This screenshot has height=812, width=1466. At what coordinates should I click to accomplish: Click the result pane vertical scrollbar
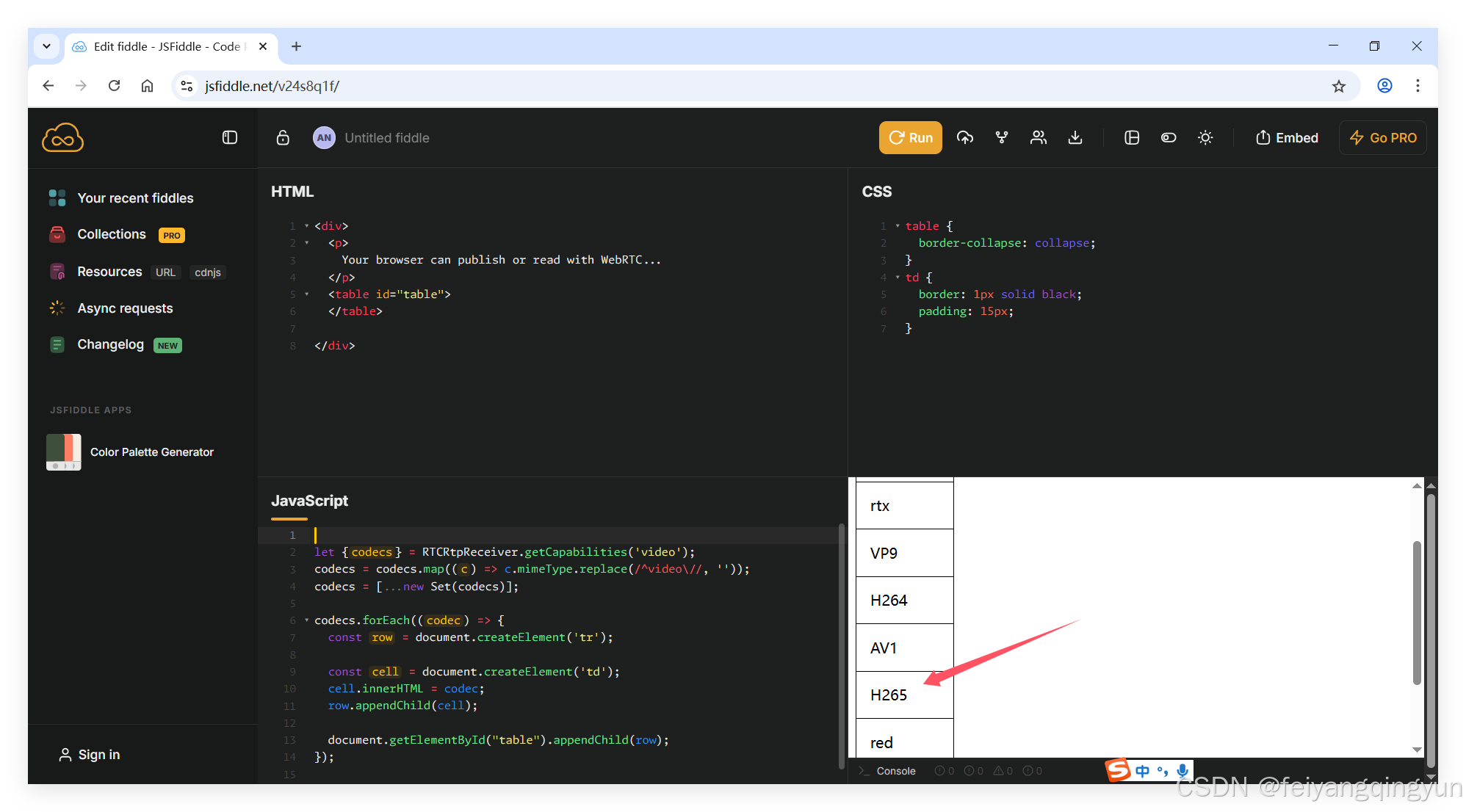tap(1417, 613)
